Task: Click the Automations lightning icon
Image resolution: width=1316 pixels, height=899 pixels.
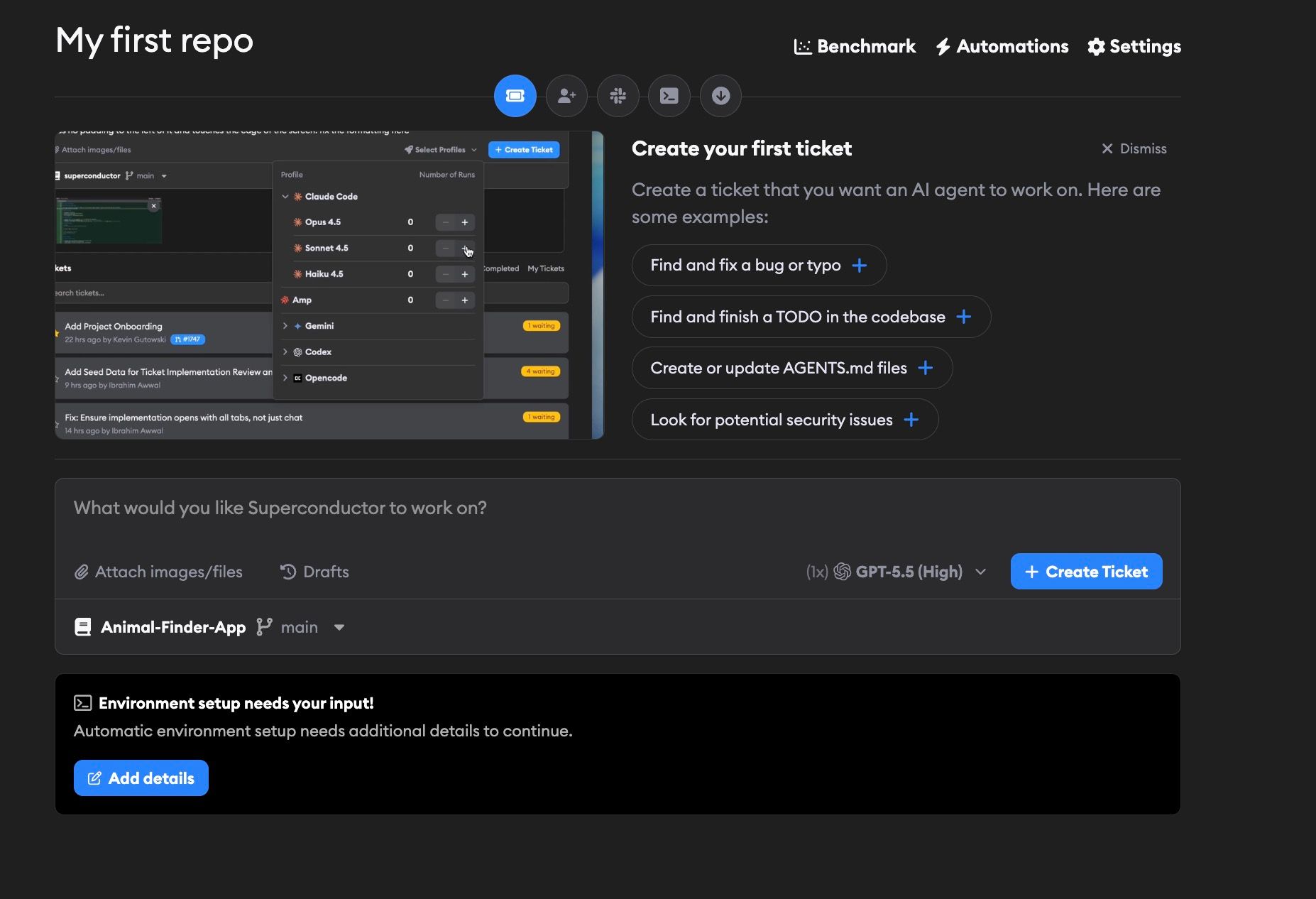Action: pos(943,47)
